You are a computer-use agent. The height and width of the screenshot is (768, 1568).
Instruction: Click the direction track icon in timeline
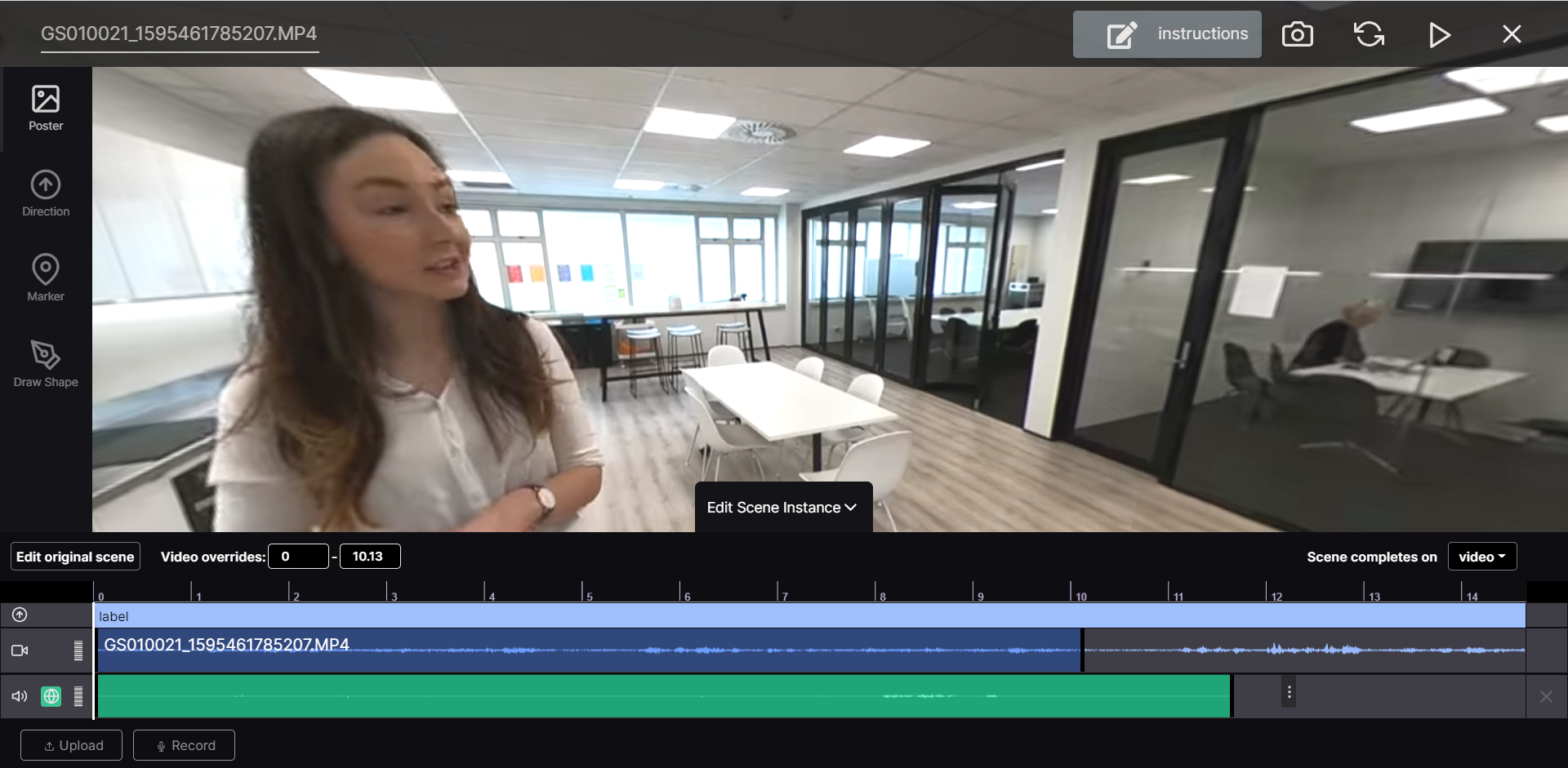(20, 615)
